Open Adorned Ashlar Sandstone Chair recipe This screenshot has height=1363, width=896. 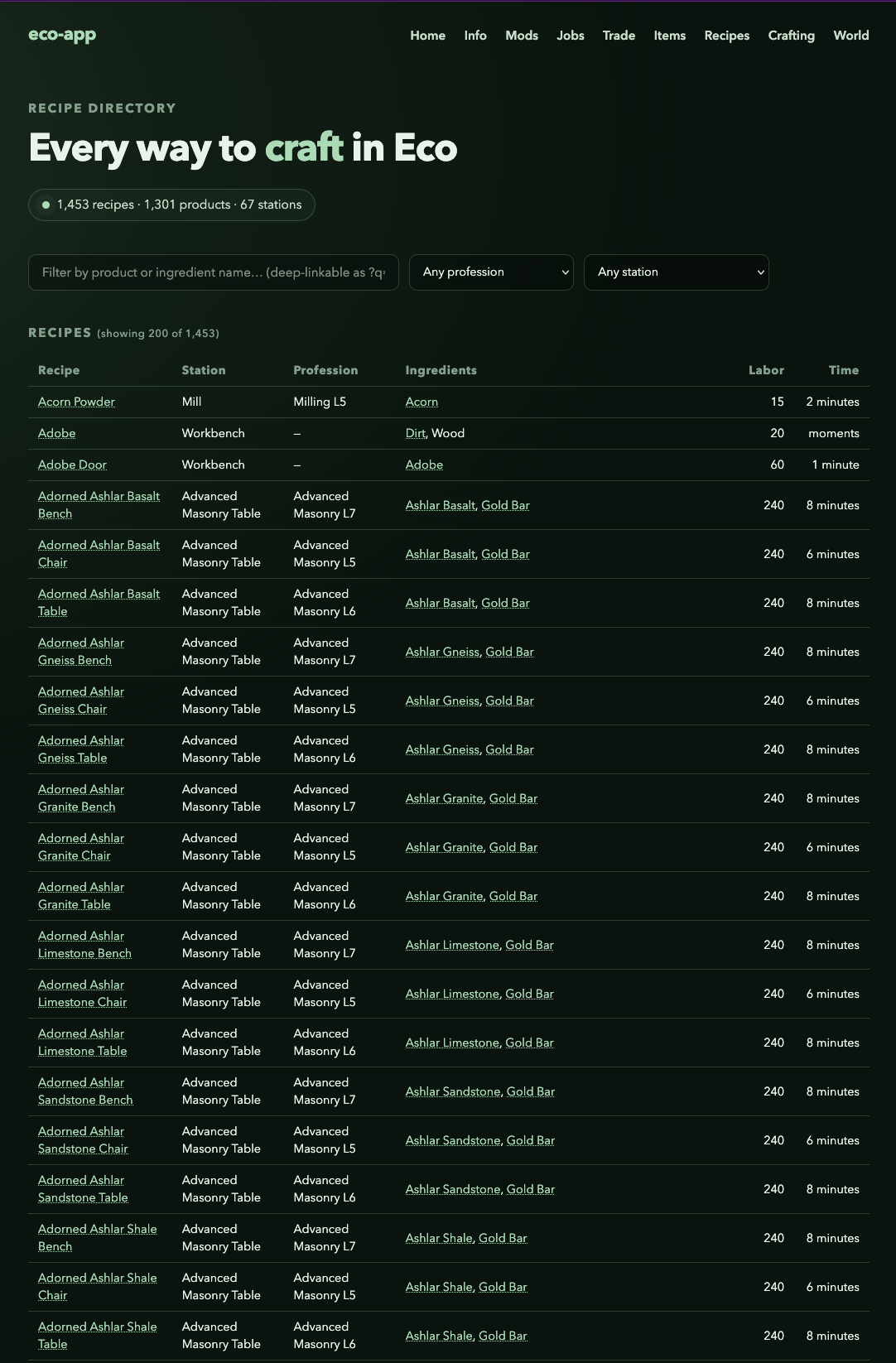tap(83, 1140)
